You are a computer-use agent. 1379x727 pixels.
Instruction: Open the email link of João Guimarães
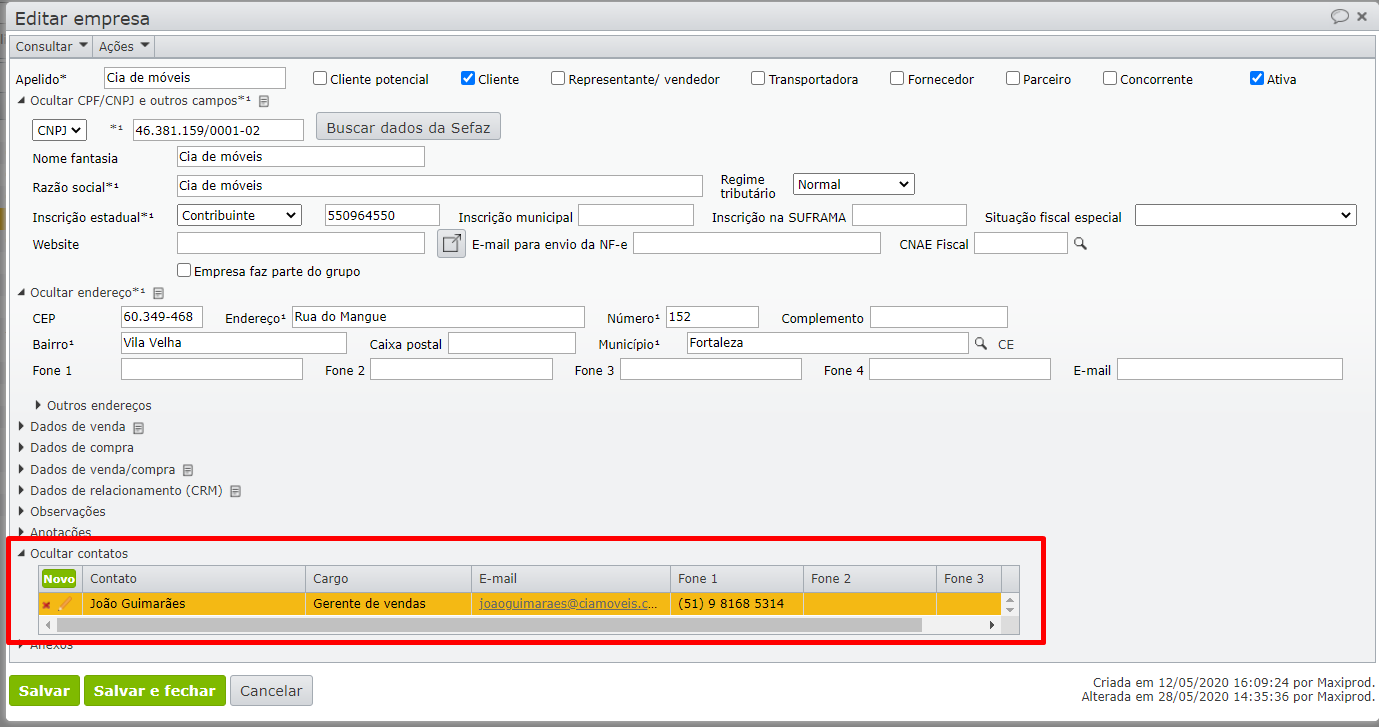tap(570, 603)
